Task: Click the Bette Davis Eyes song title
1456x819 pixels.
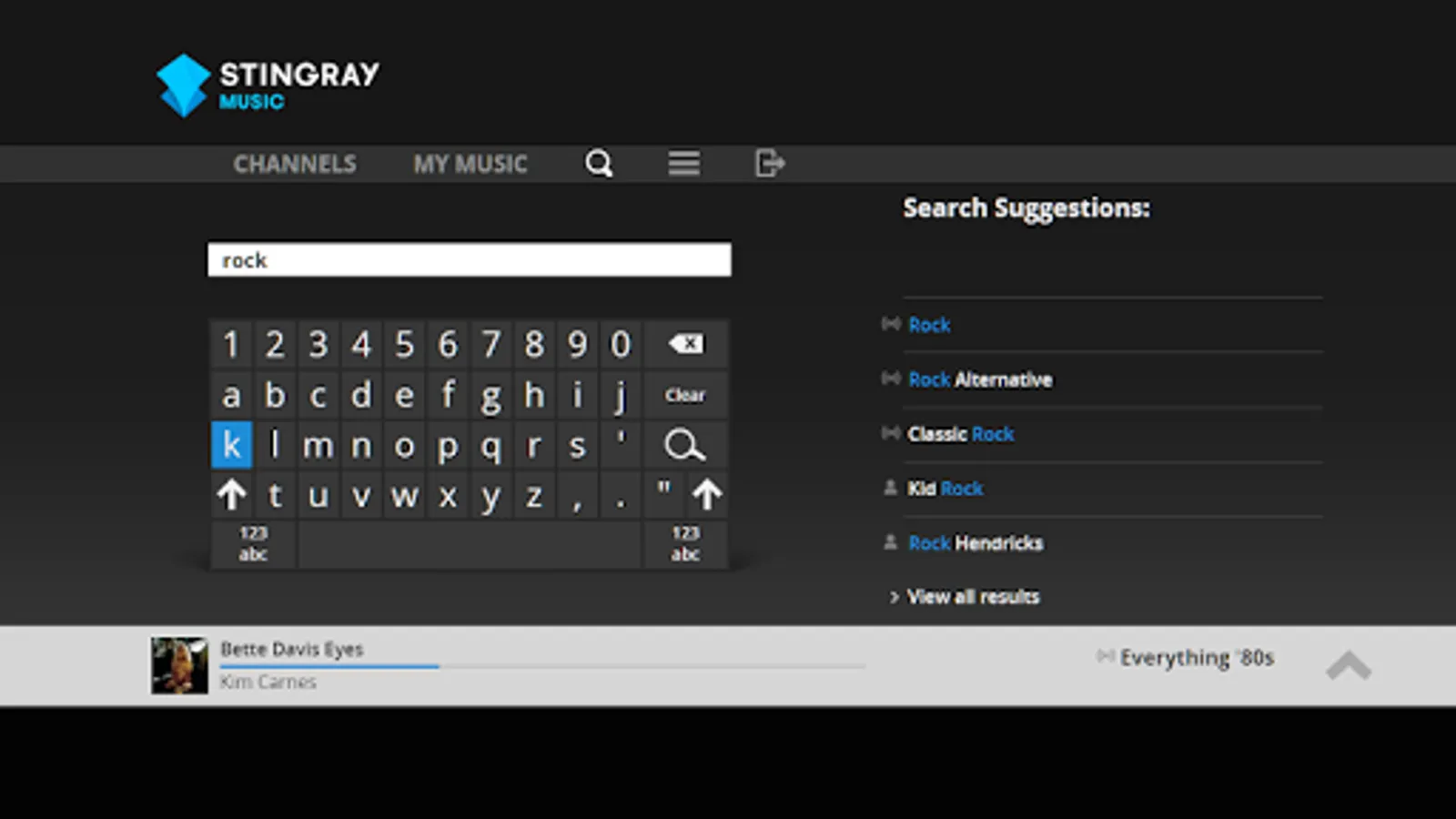Action: click(x=292, y=649)
